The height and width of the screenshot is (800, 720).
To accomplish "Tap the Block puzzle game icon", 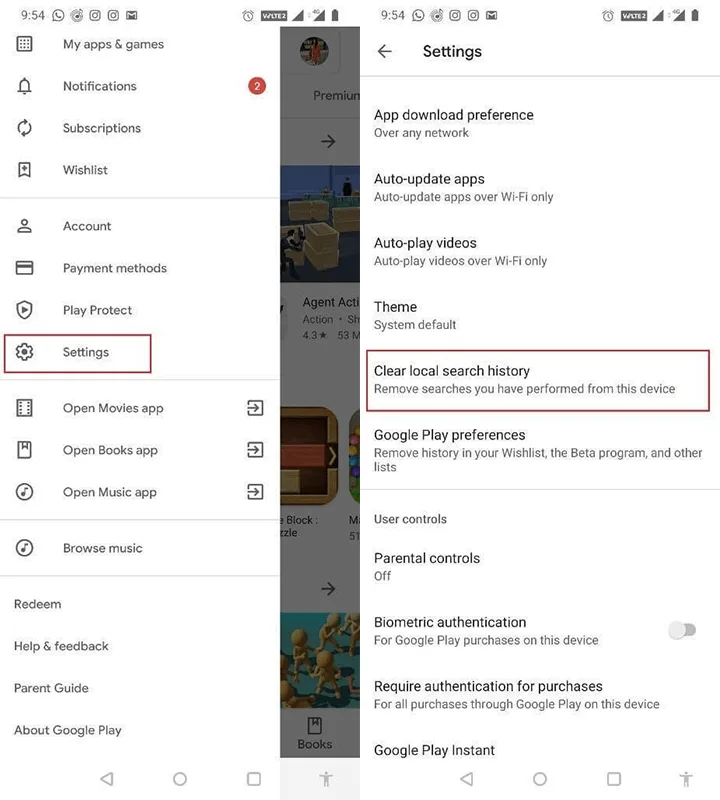I will (x=309, y=456).
